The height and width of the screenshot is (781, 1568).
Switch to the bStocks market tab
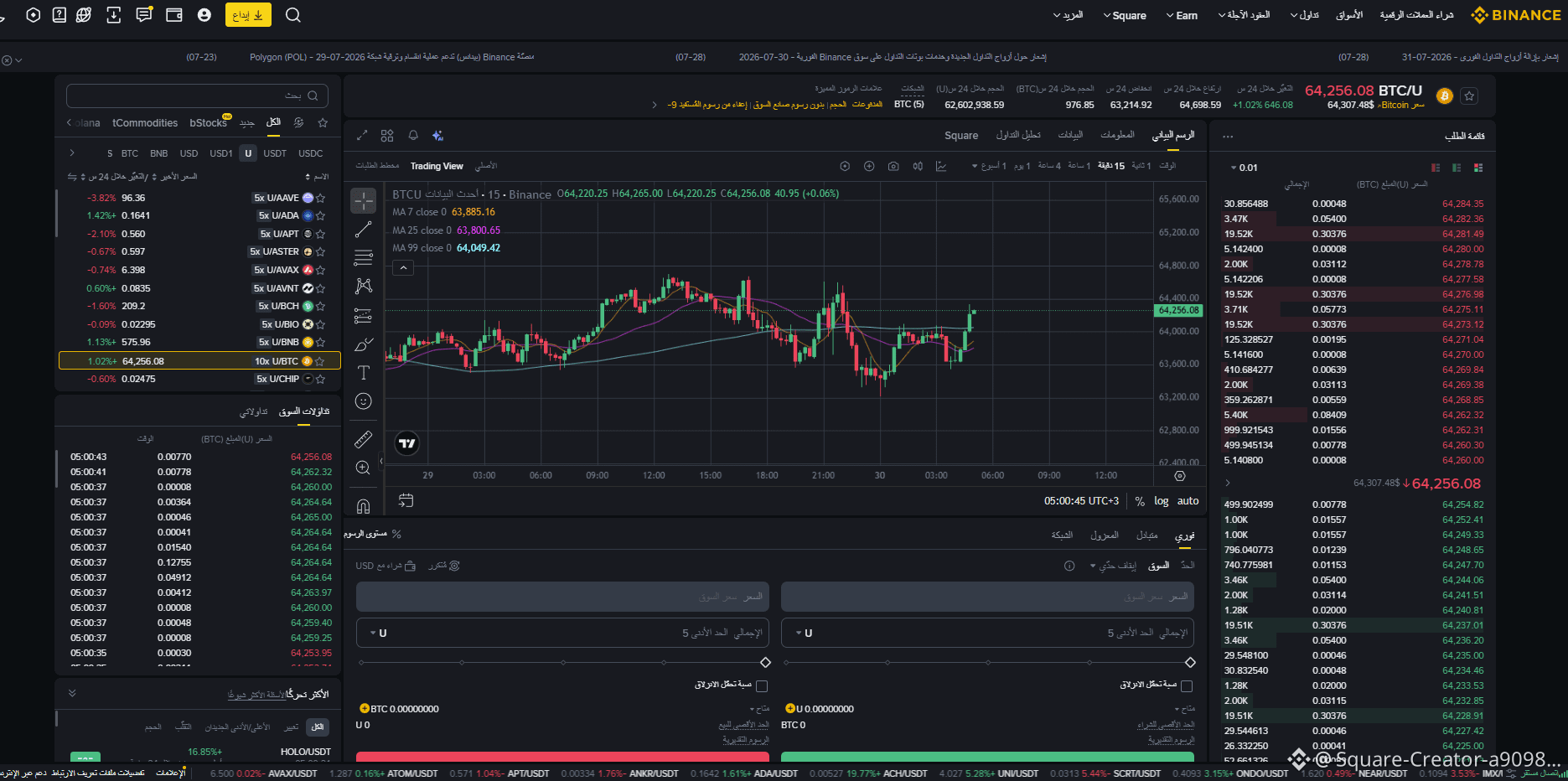pyautogui.click(x=209, y=122)
